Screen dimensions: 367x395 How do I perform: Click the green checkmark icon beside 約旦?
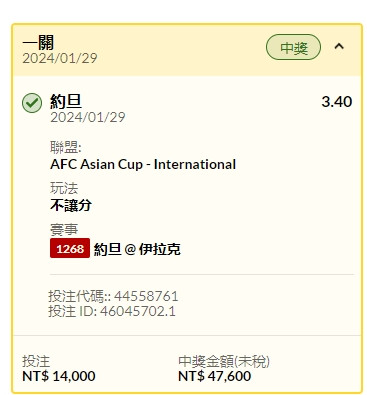32,103
